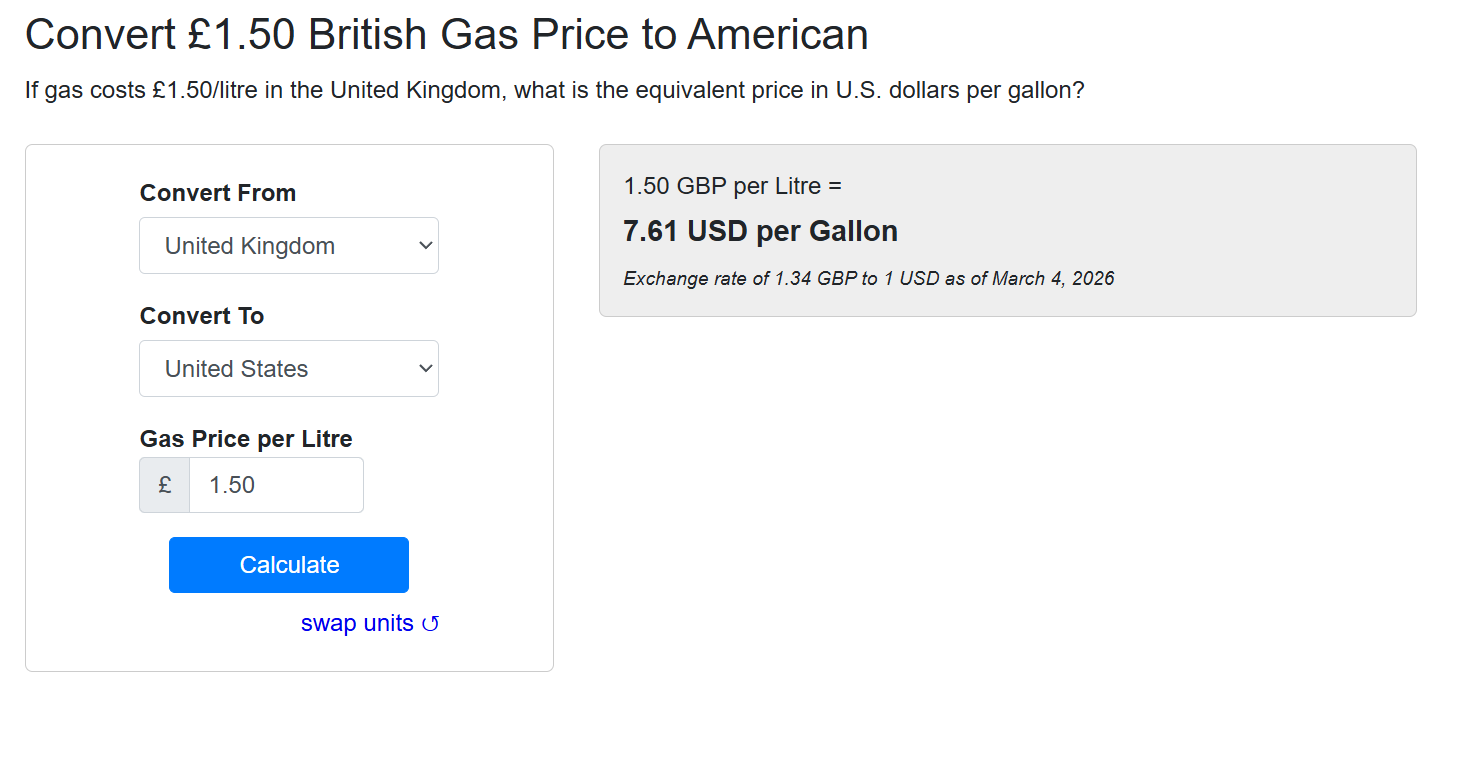Click the 'Convert To' label

[202, 316]
